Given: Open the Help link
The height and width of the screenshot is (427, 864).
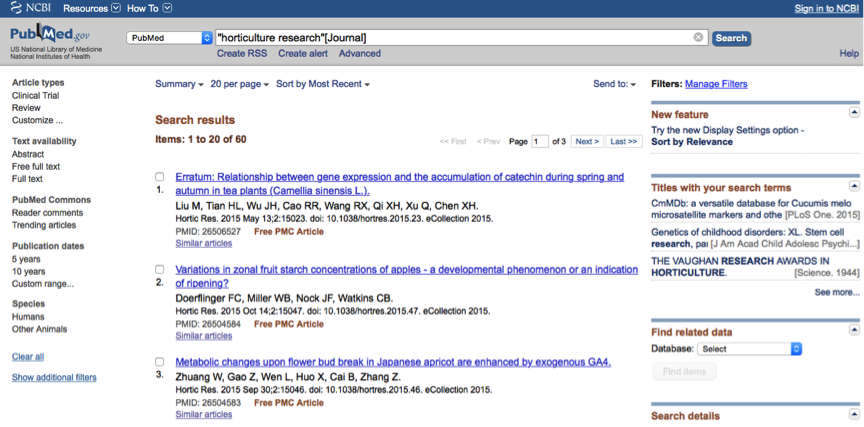Looking at the screenshot, I should 849,53.
